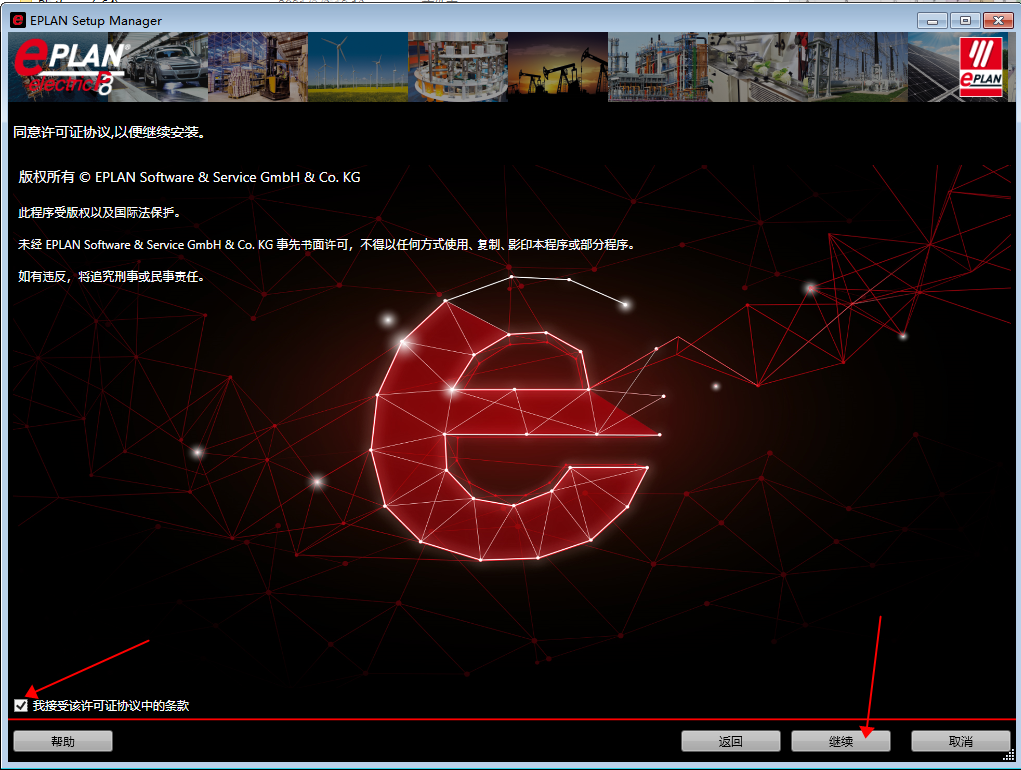1021x770 pixels.
Task: Abort setup with the 取消 button
Action: [960, 741]
